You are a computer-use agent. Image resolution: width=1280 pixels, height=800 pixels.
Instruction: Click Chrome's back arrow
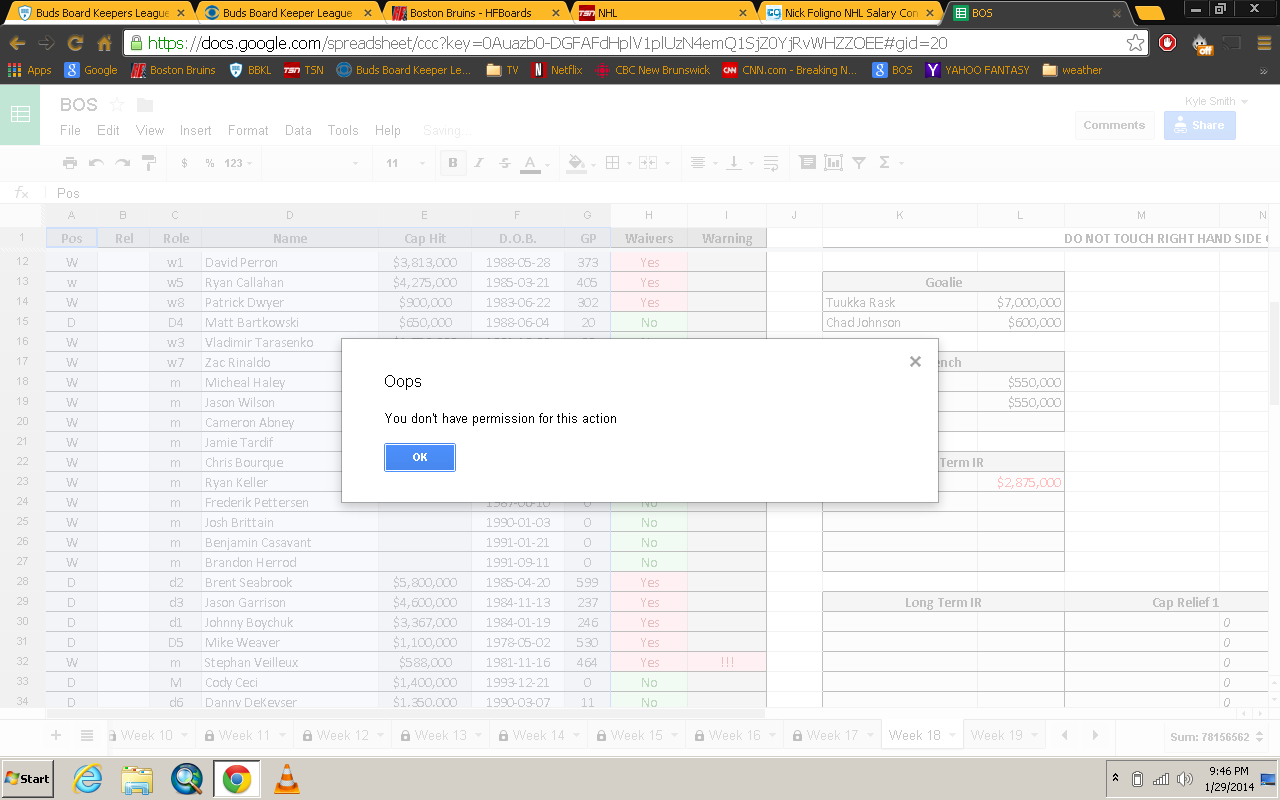(x=17, y=43)
